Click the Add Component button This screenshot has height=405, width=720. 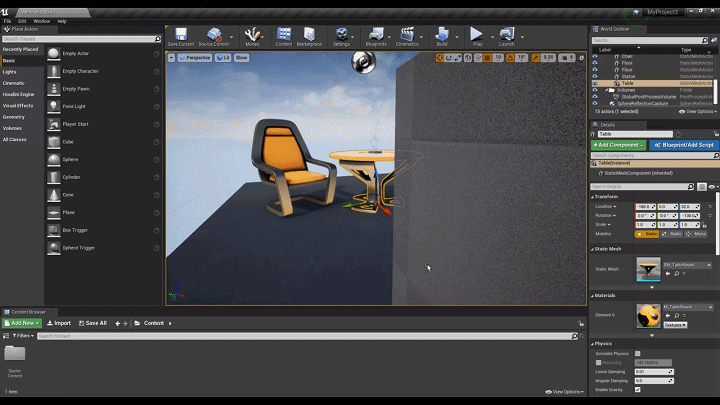(618, 145)
